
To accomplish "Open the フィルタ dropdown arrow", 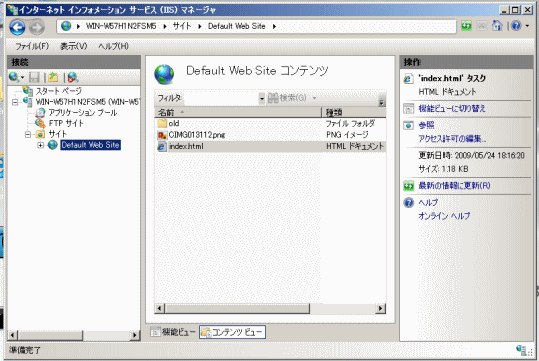I will [x=262, y=99].
